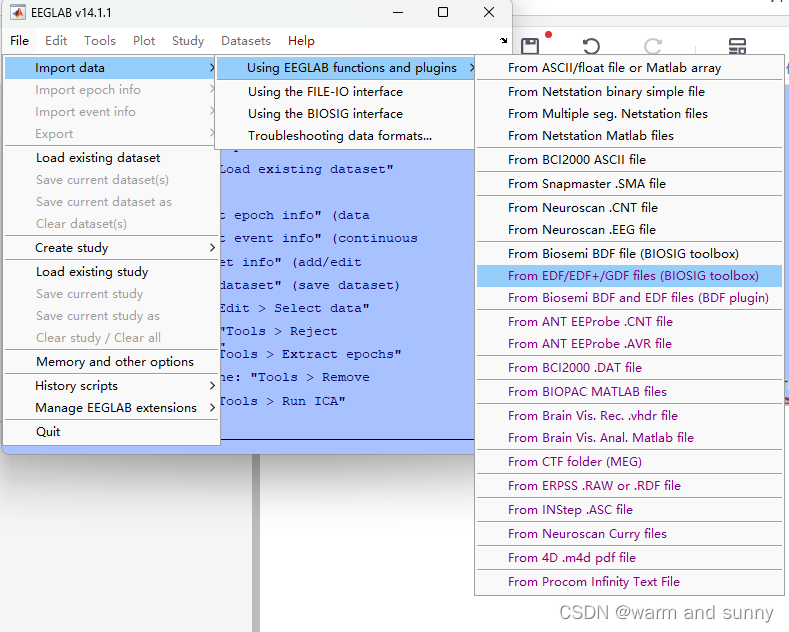Screen dimensions: 789x632
Task: Expand Using EEGLAB functions and plugins
Action: (345, 68)
